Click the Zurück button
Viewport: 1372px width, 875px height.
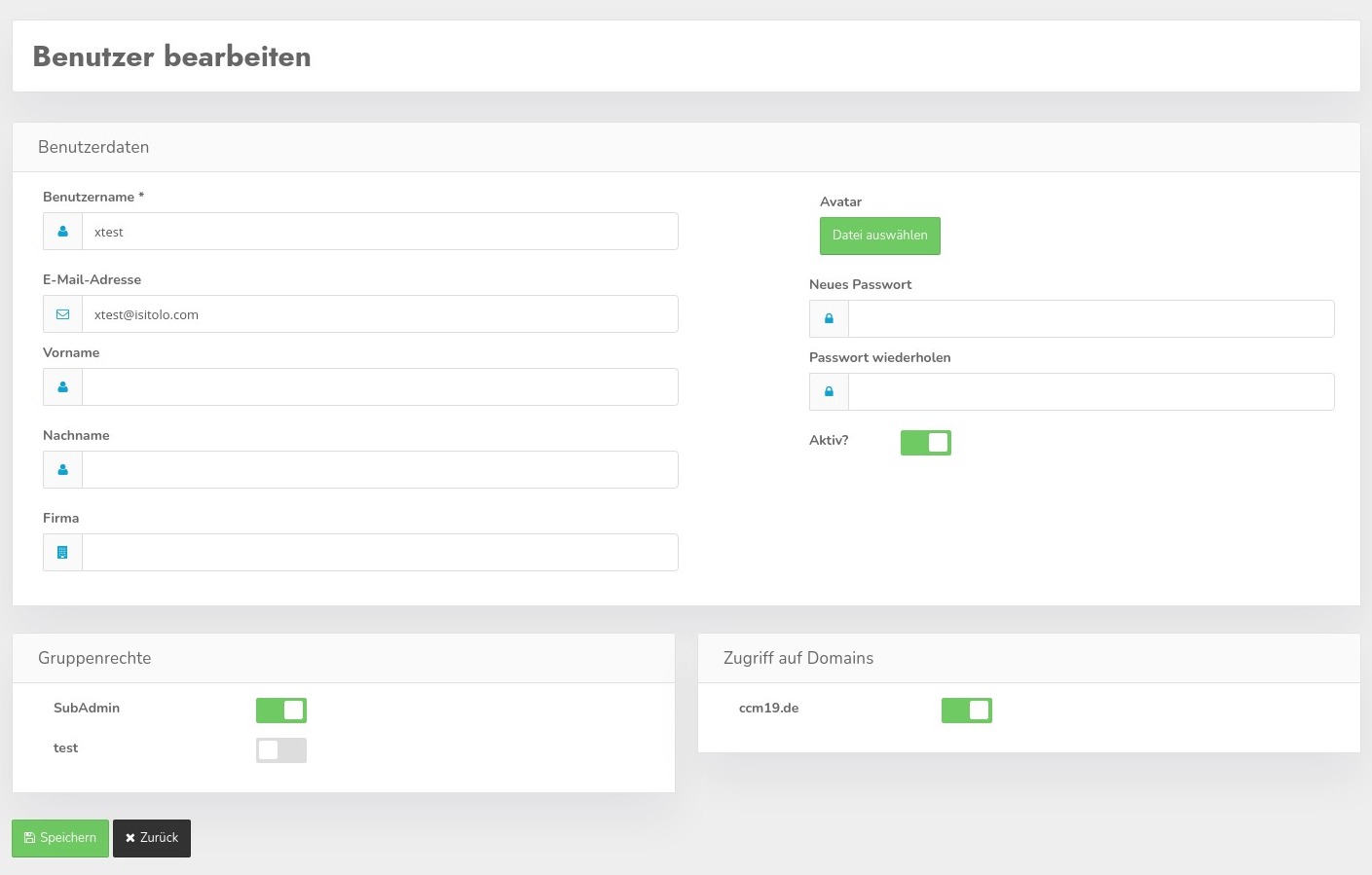coord(152,838)
